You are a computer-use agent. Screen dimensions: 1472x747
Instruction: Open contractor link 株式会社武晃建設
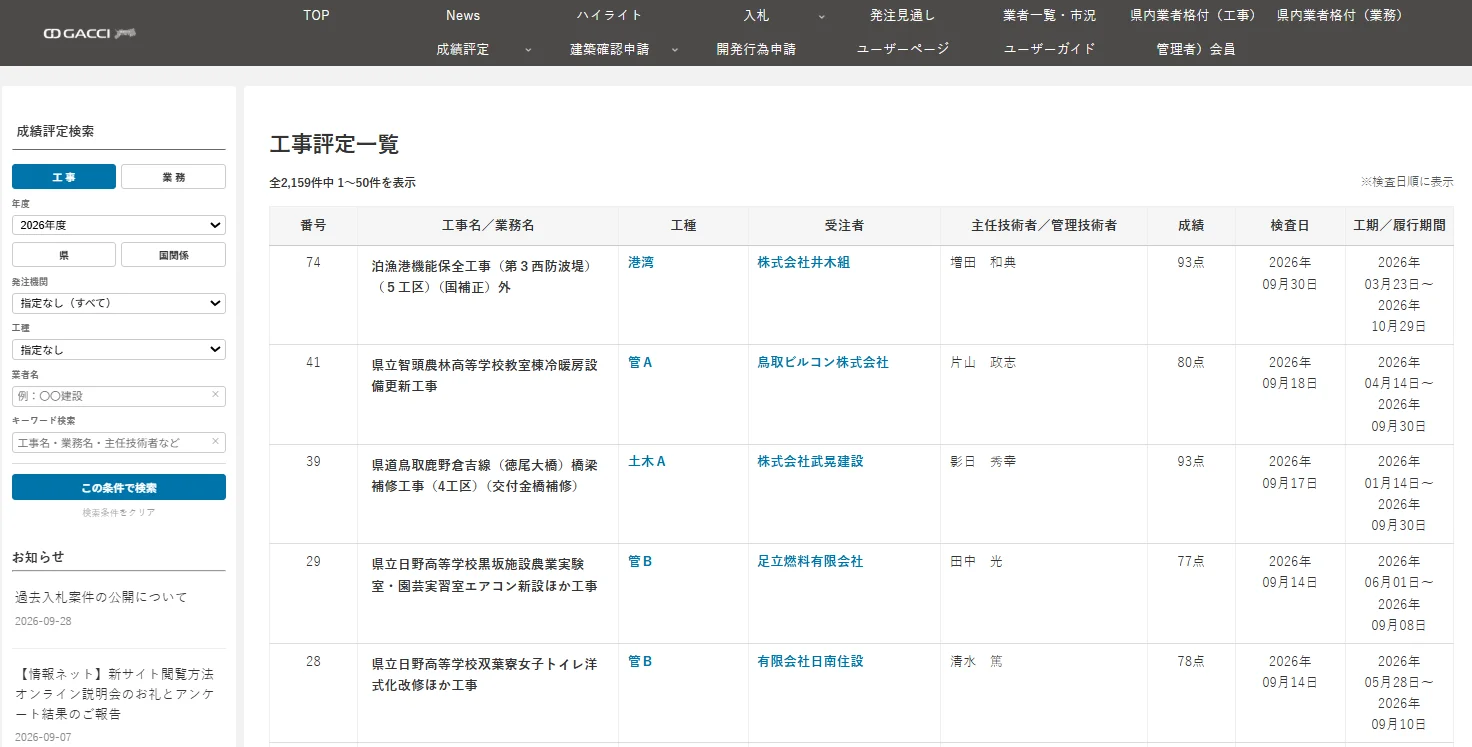point(810,461)
